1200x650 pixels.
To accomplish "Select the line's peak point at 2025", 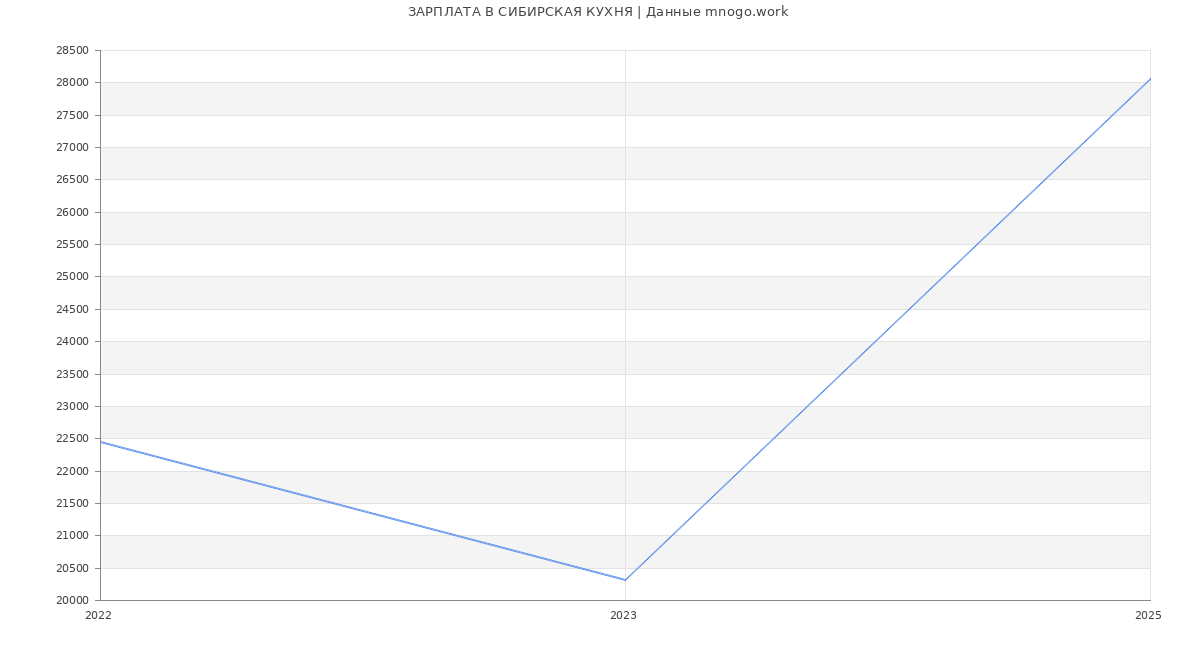I will (1149, 79).
